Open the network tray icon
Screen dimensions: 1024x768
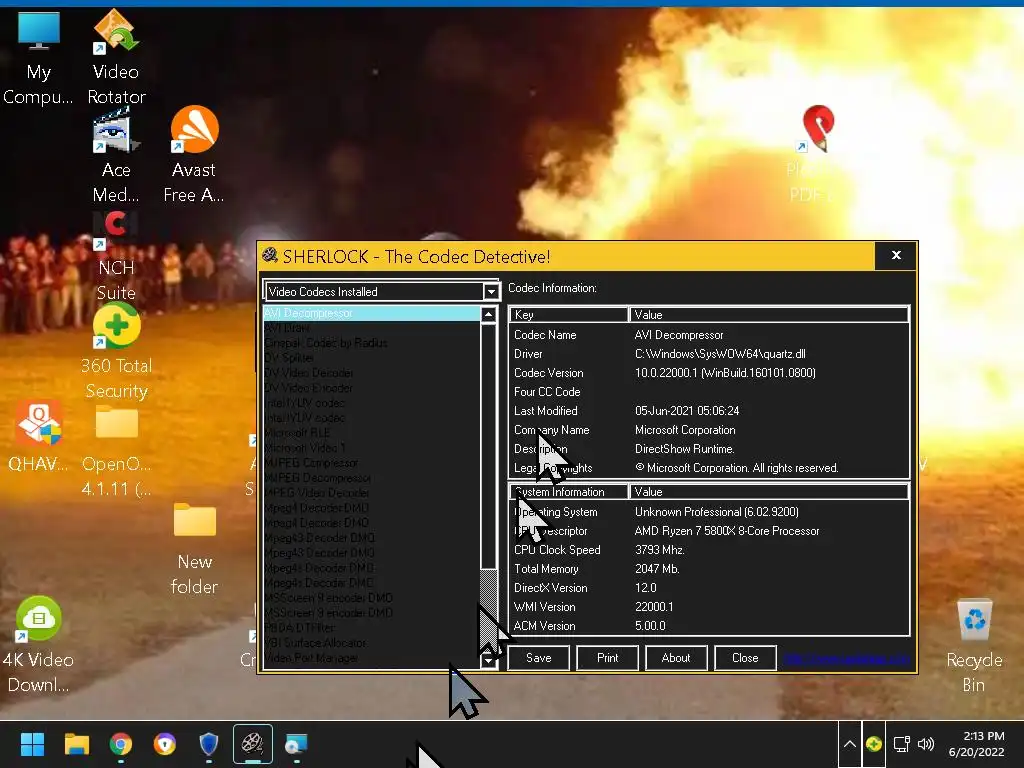902,744
